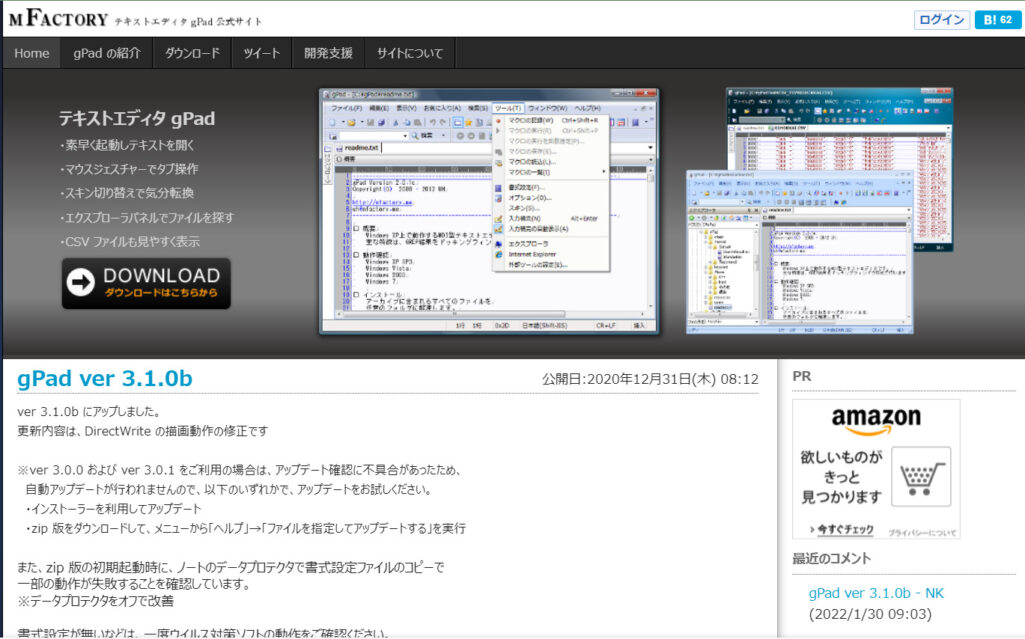Click the shopping cart icon in Amazon ad
Viewport: 1025px width, 639px height.
pyautogui.click(x=921, y=477)
